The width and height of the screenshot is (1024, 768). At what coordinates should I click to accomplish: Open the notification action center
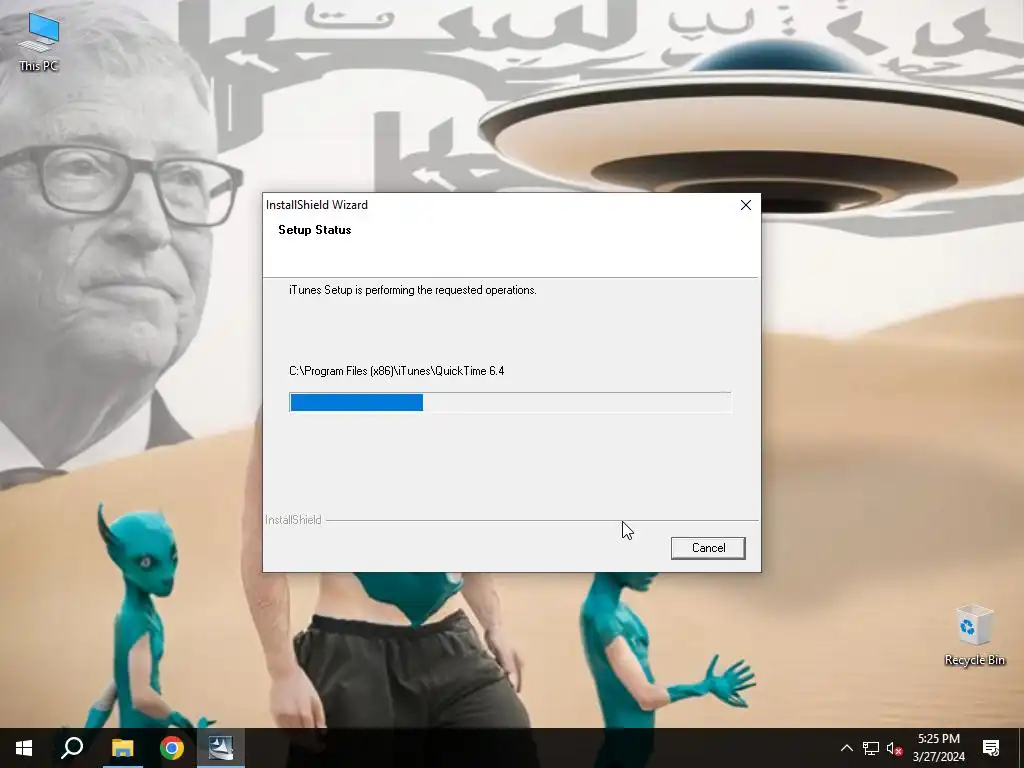point(991,748)
